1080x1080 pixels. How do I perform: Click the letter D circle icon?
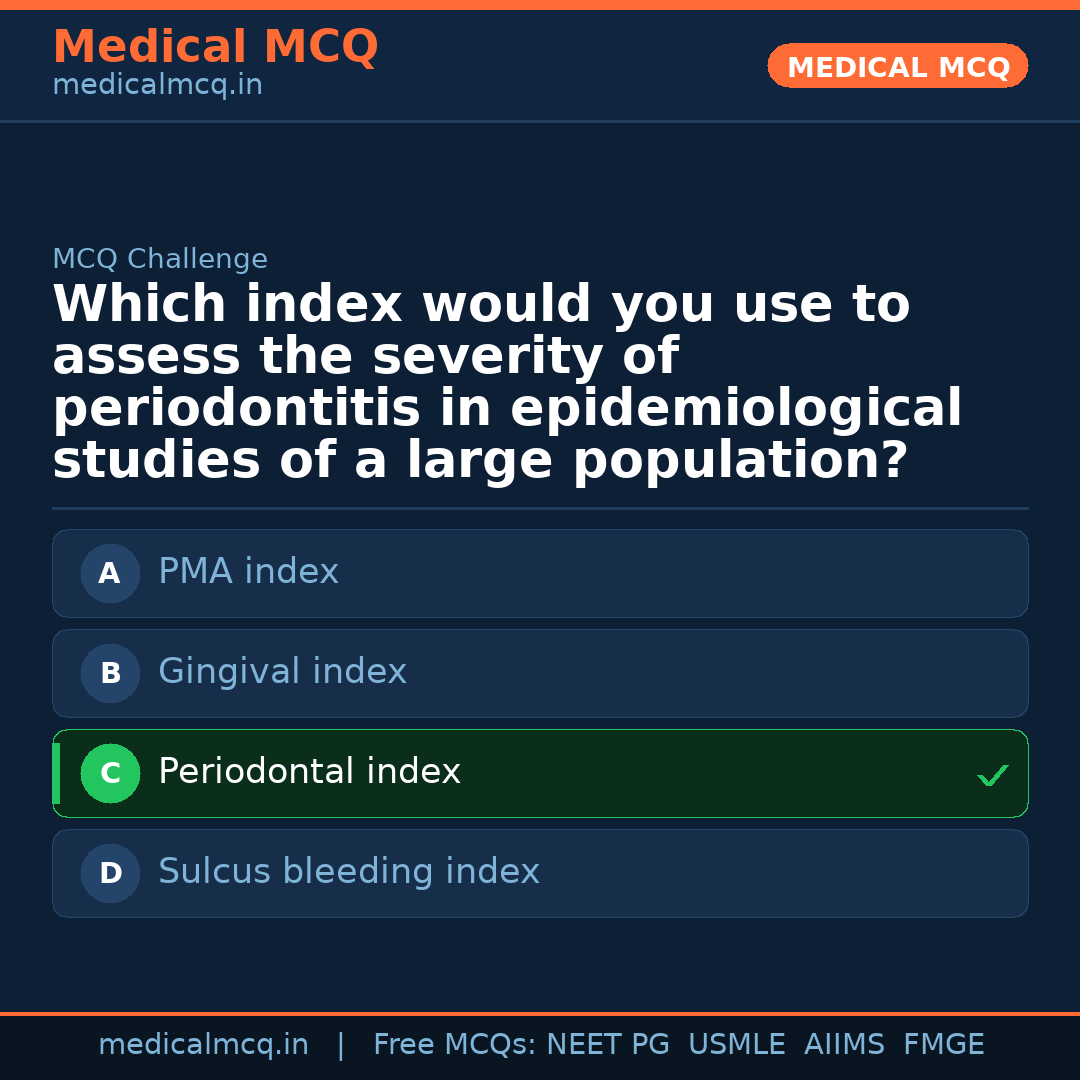coord(110,873)
